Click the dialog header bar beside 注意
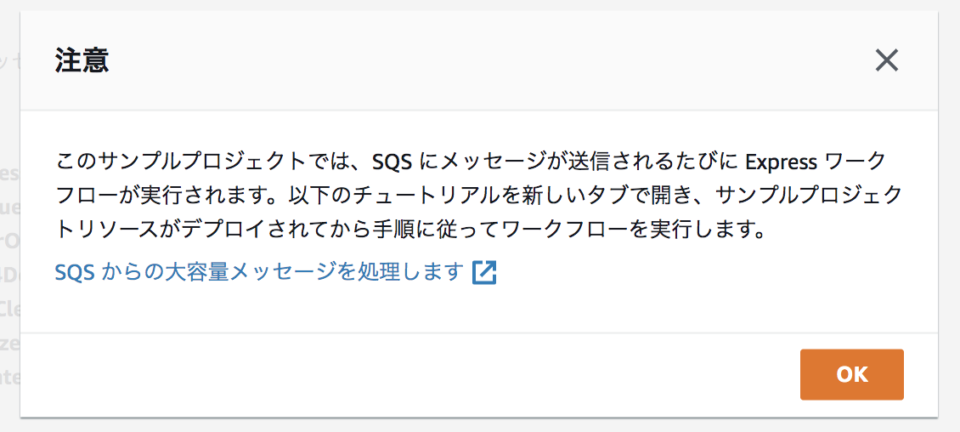960x432 pixels. (x=490, y=61)
